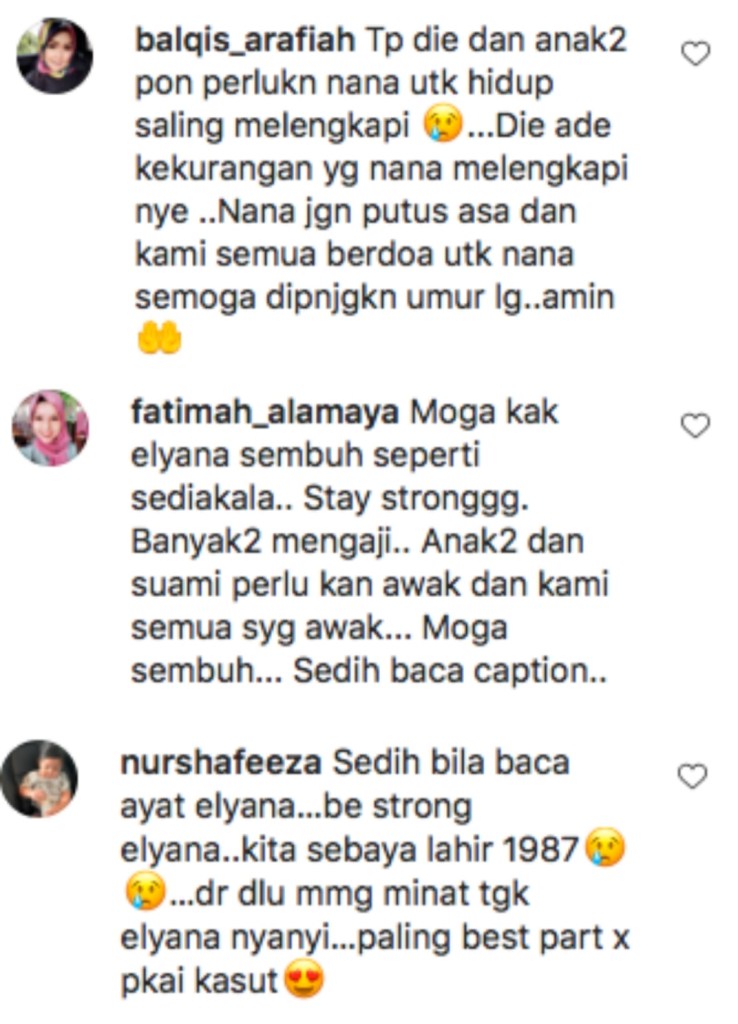Click the 'Sedih baca caption..' phrase
Image resolution: width=738 pixels, height=1024 pixels.
[450, 671]
